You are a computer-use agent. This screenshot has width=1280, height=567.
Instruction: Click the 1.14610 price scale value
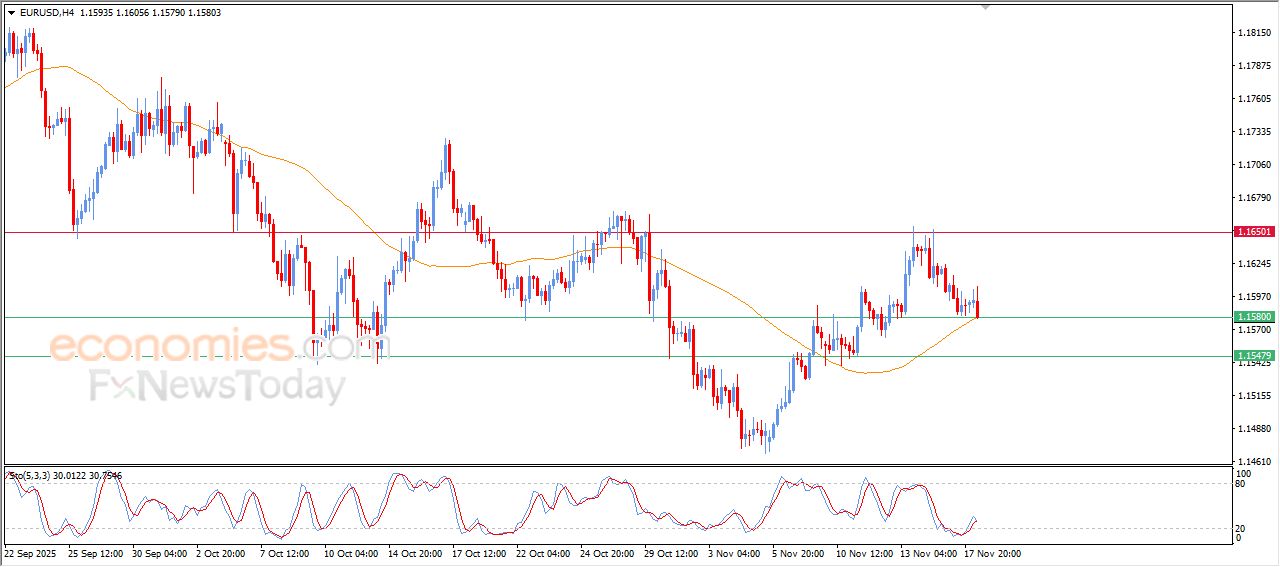1254,461
